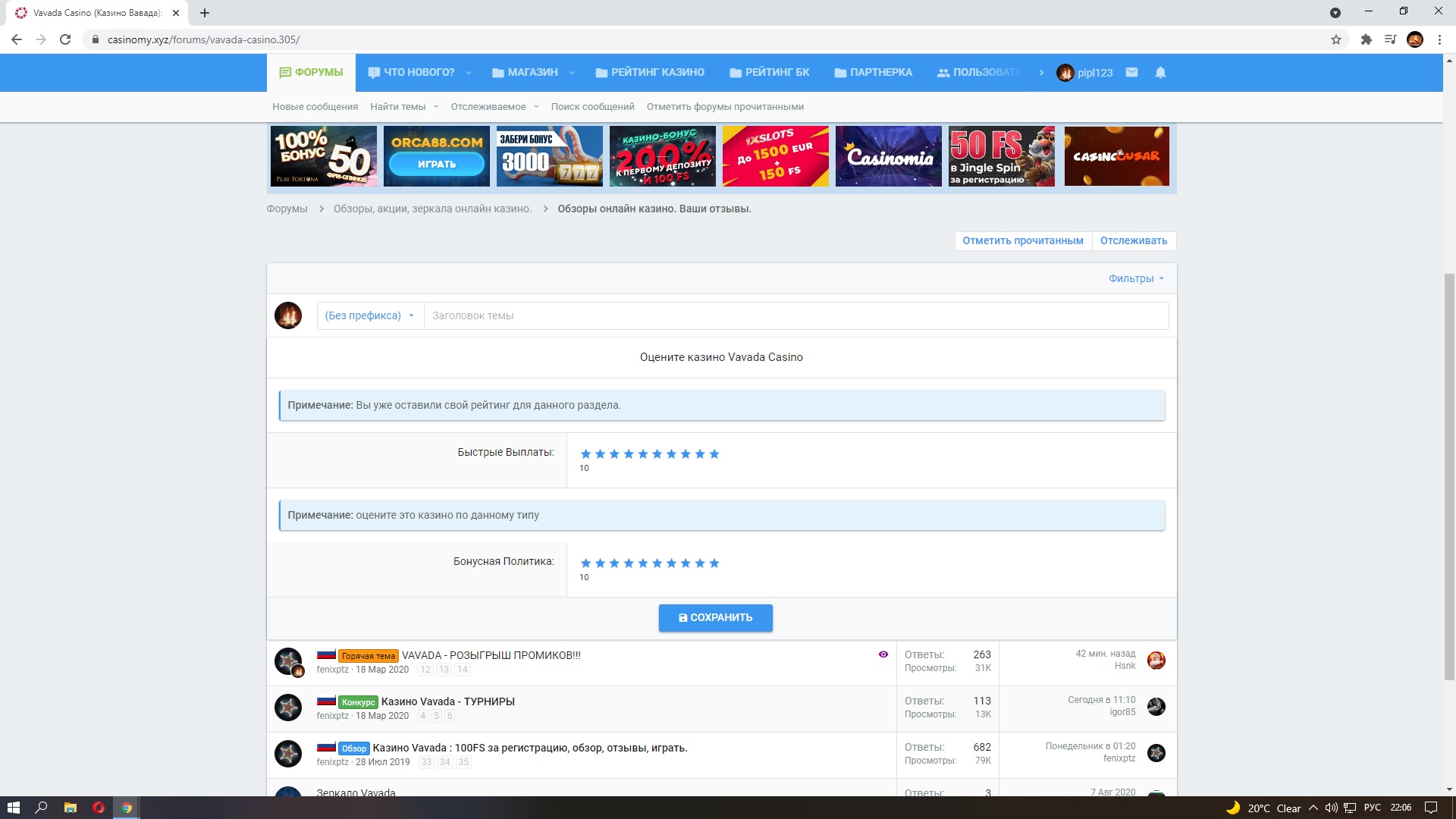Viewport: 1456px width, 819px height.
Task: Bookmark page with star icon
Action: coord(1336,39)
